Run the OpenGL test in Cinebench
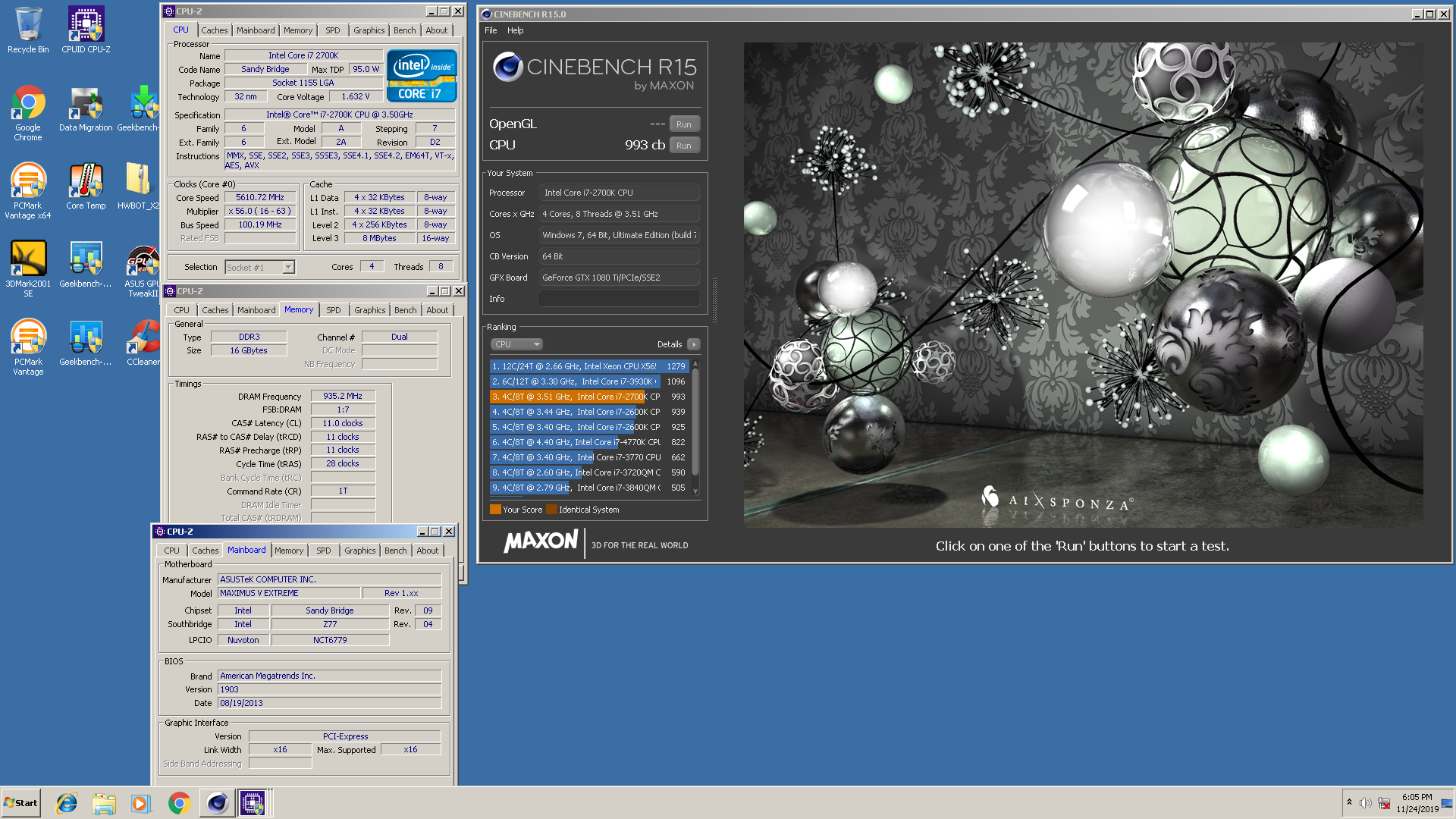 (684, 124)
